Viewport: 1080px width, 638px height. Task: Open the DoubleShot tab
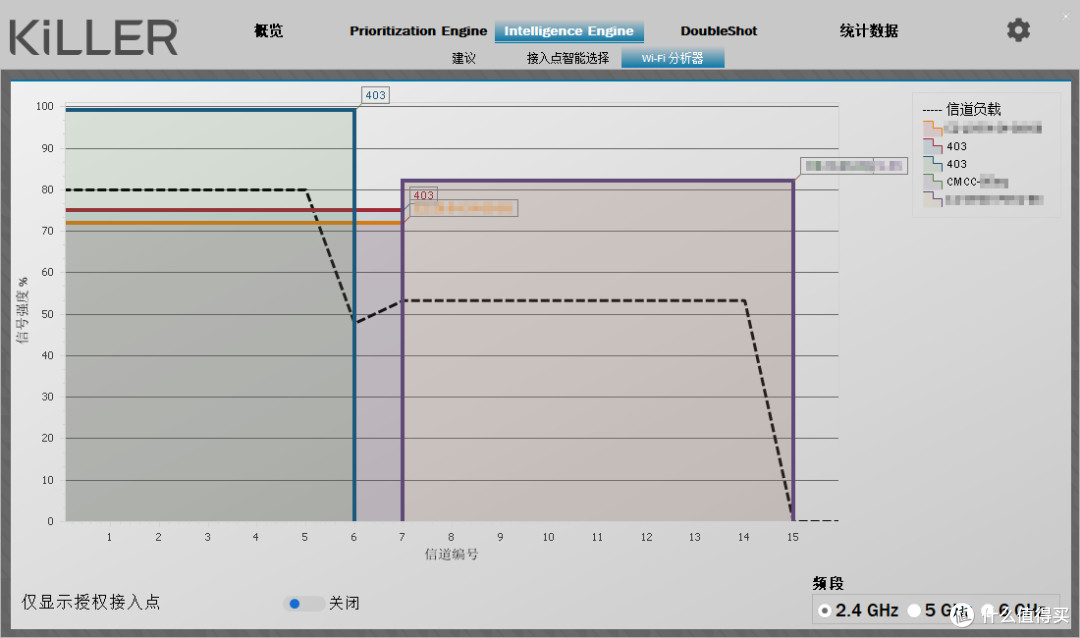tap(718, 31)
